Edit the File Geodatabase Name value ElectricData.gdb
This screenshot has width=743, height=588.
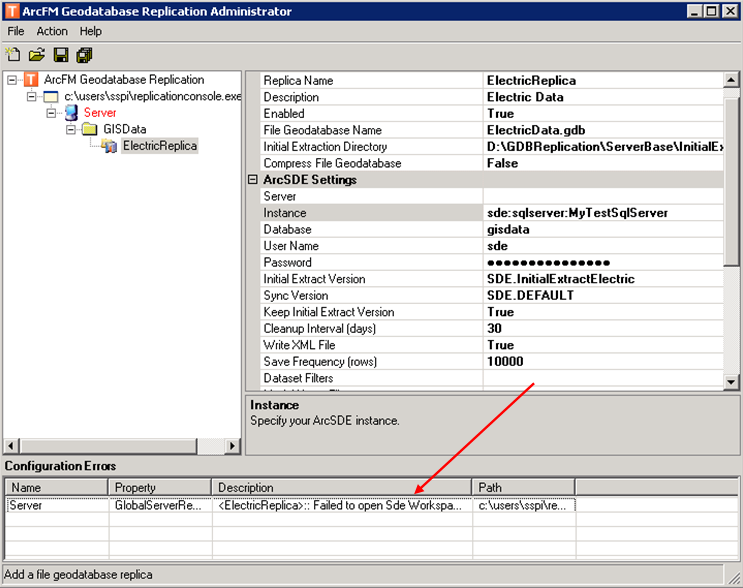pyautogui.click(x=603, y=130)
